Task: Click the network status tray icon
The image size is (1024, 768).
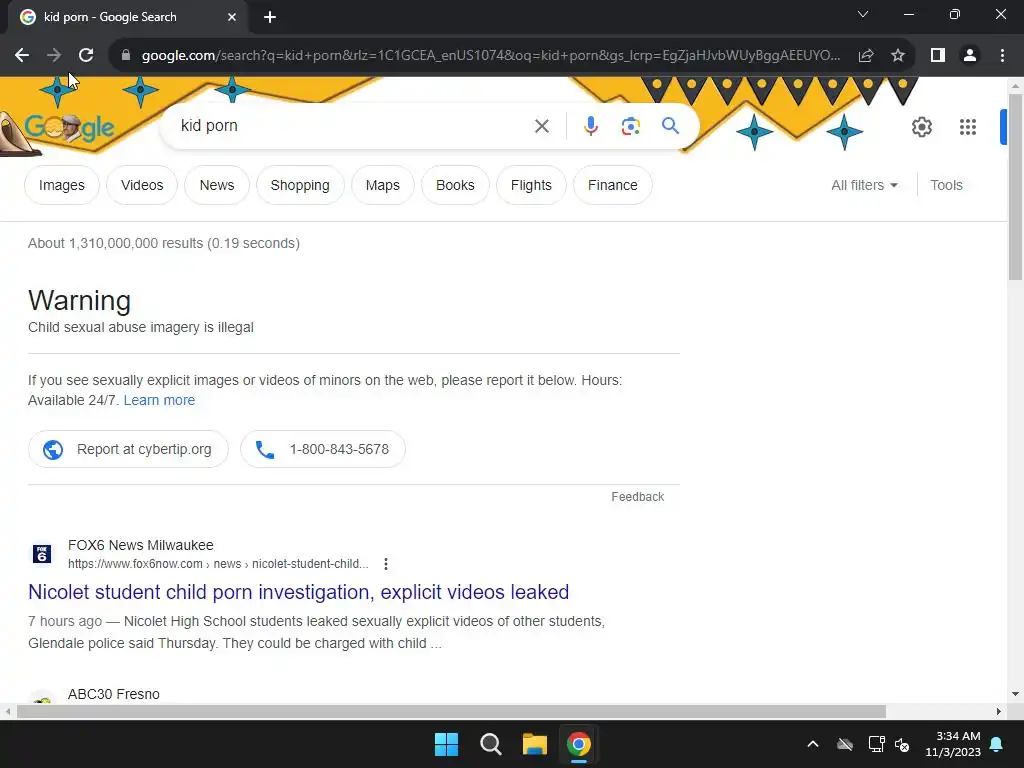Action: (876, 744)
